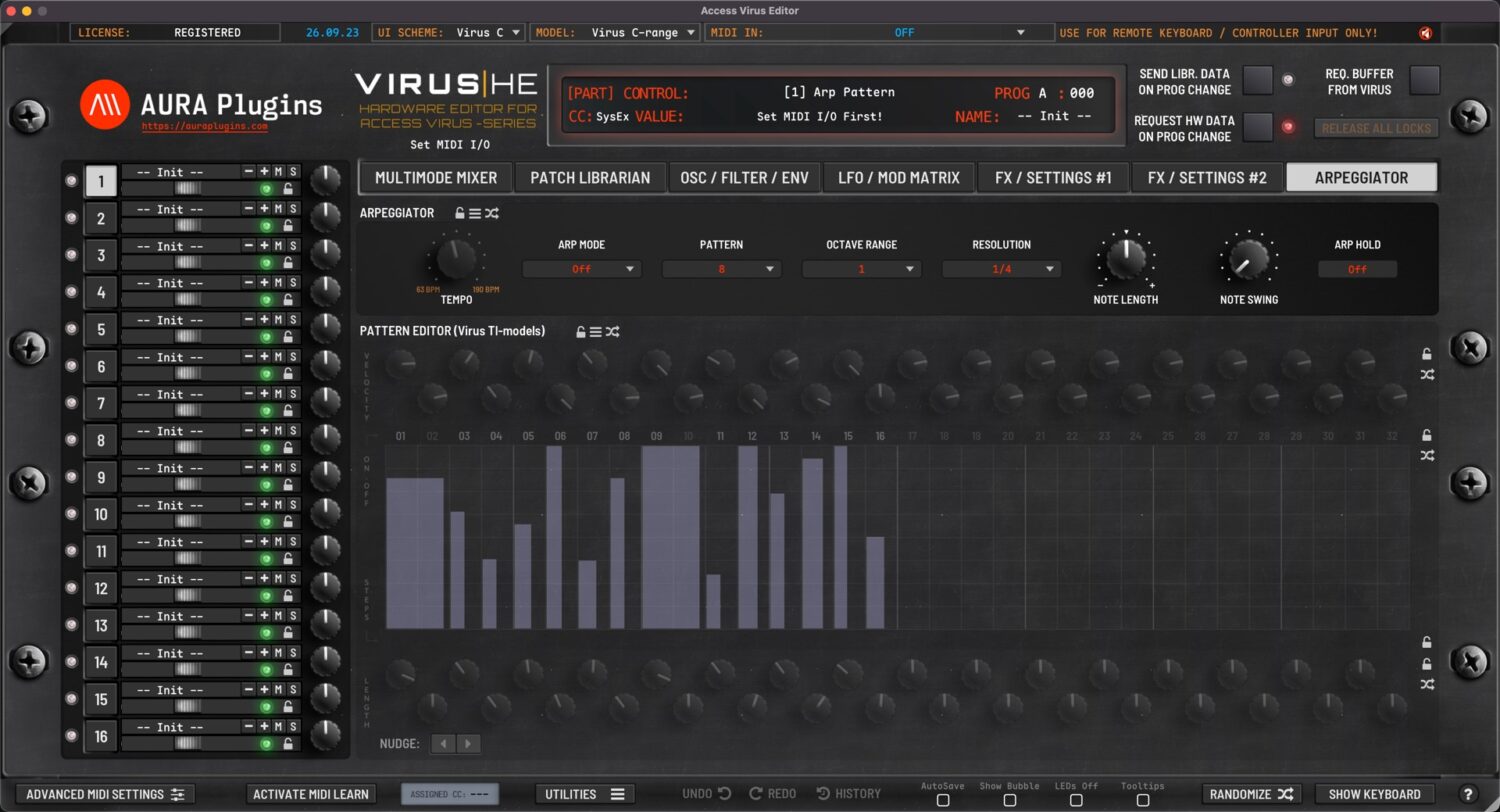
Task: Click the UNDO arrow button
Action: point(707,794)
